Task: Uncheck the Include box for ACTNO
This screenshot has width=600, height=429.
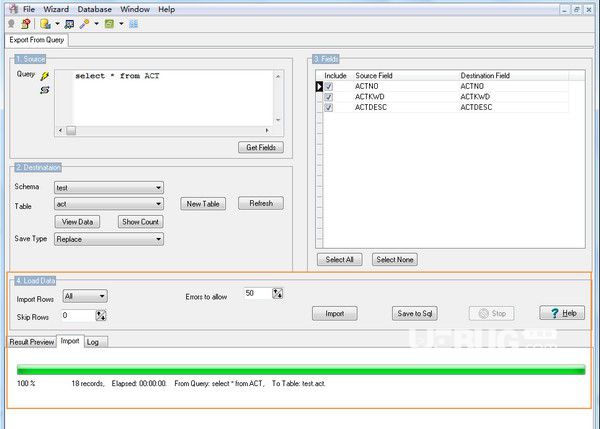Action: [x=328, y=86]
